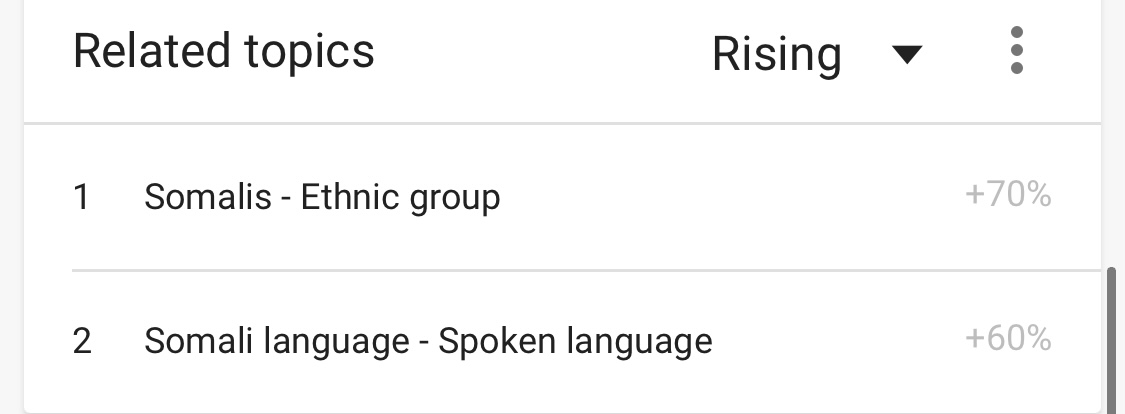The height and width of the screenshot is (414, 1125).
Task: Click the downward triangle arrow beside Rising
Action: pos(906,54)
